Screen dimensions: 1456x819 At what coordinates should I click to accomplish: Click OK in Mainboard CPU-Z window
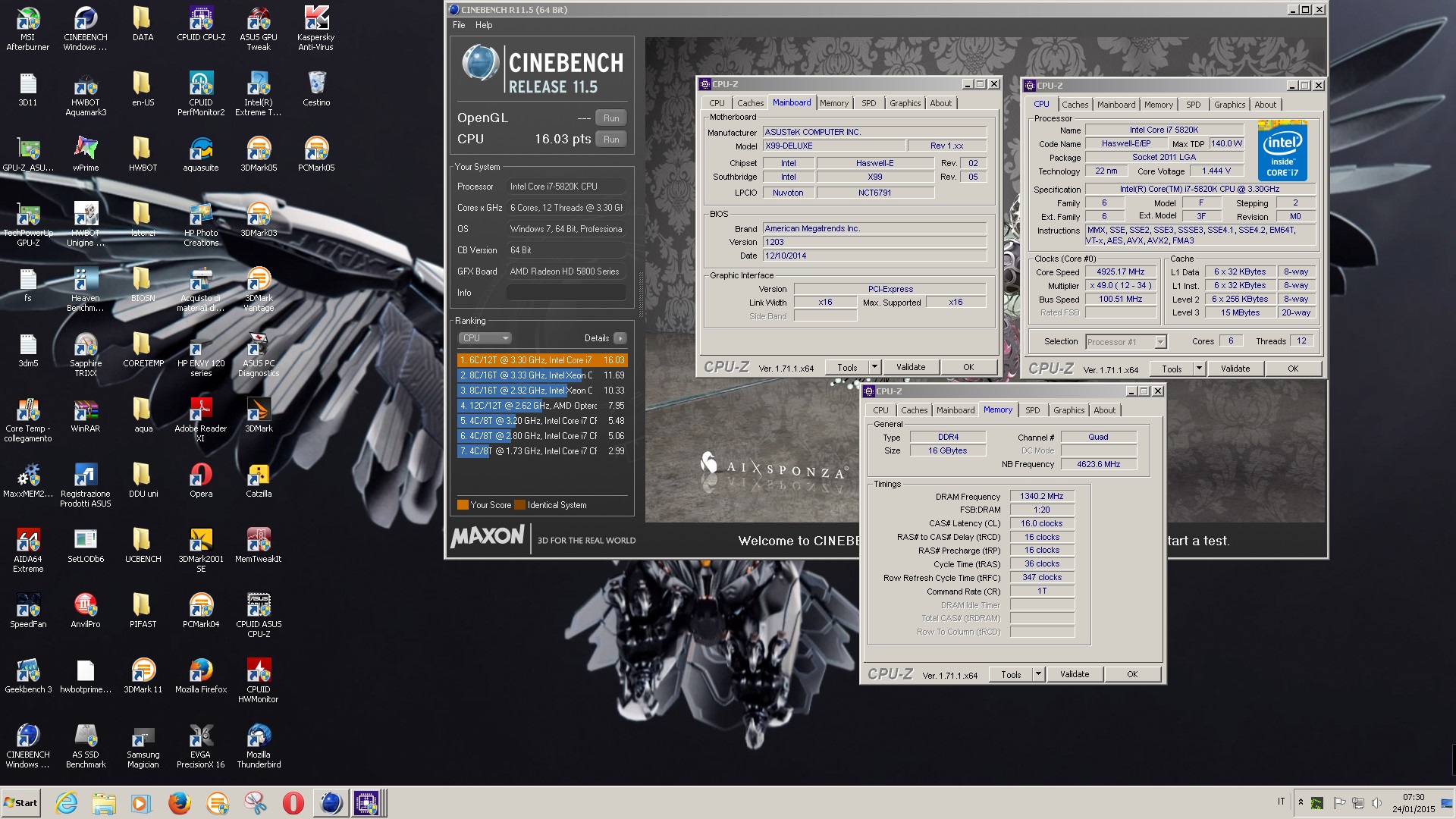[968, 367]
